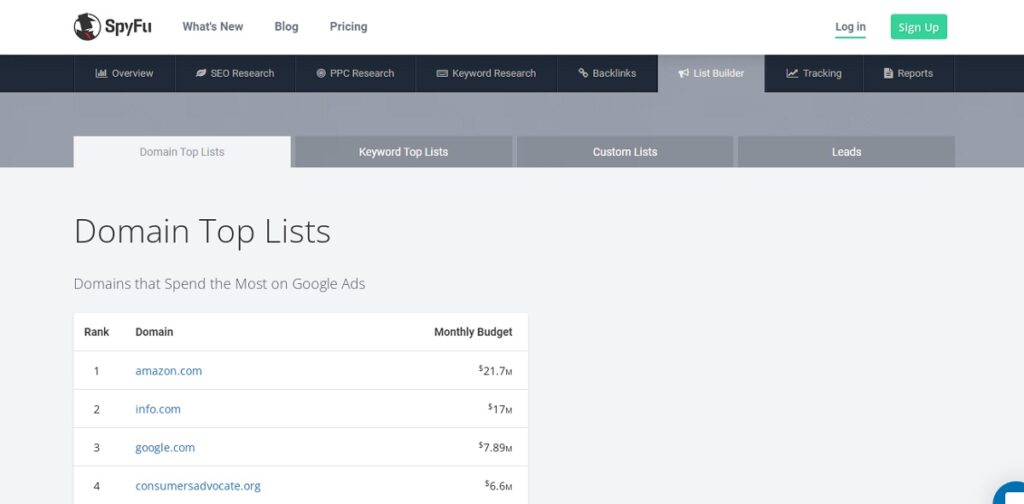Open the Keyword Research menu

coord(486,73)
